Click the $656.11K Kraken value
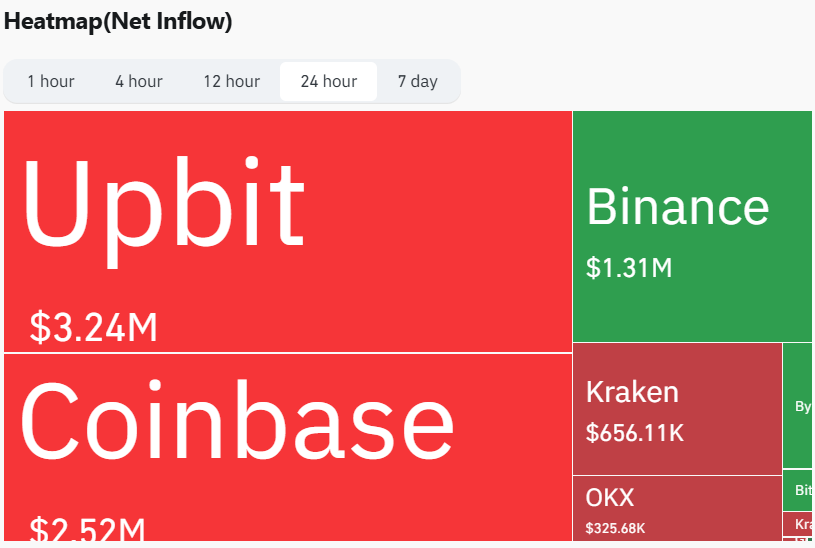The height and width of the screenshot is (548, 815). (x=635, y=433)
